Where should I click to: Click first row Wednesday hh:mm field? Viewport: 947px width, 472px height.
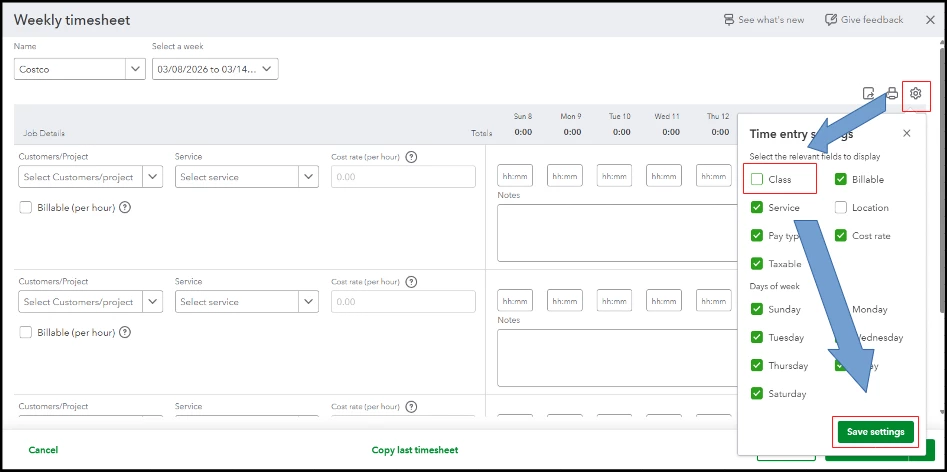point(664,176)
